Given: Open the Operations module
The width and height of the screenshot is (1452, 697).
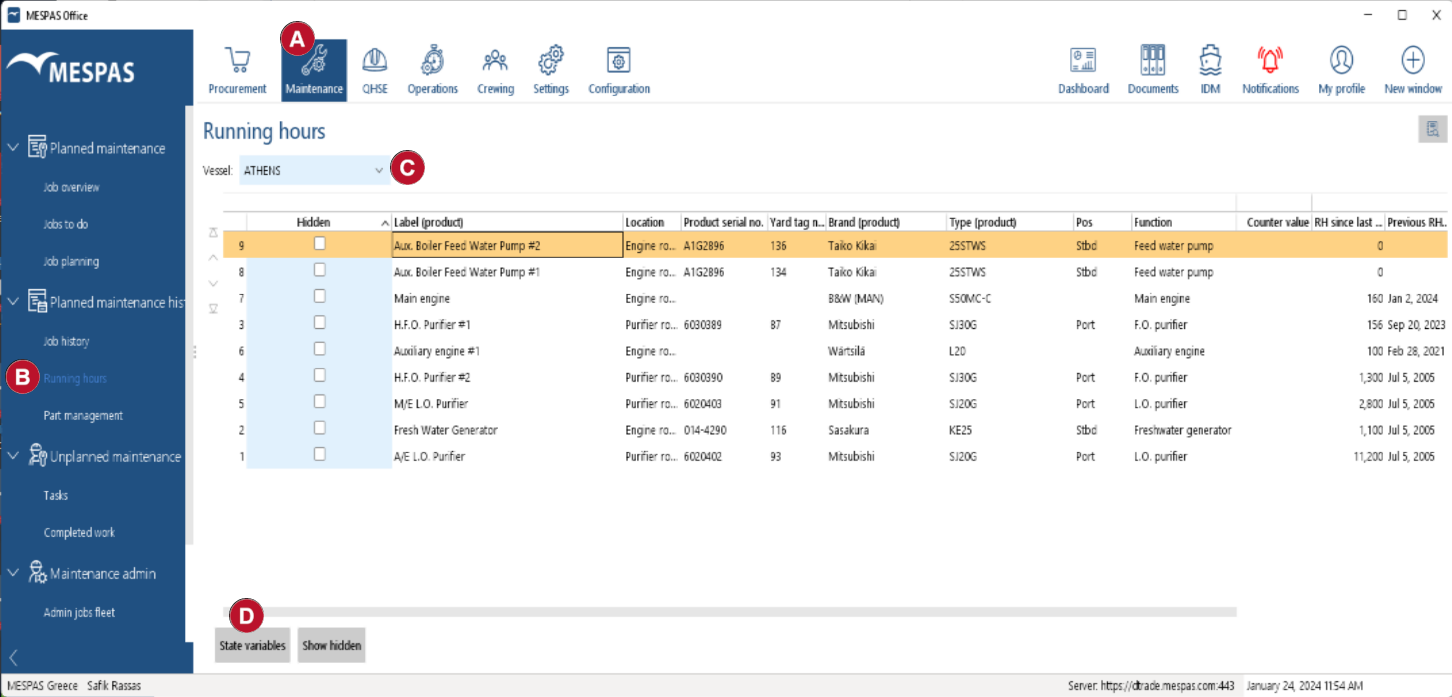Looking at the screenshot, I should pyautogui.click(x=432, y=70).
